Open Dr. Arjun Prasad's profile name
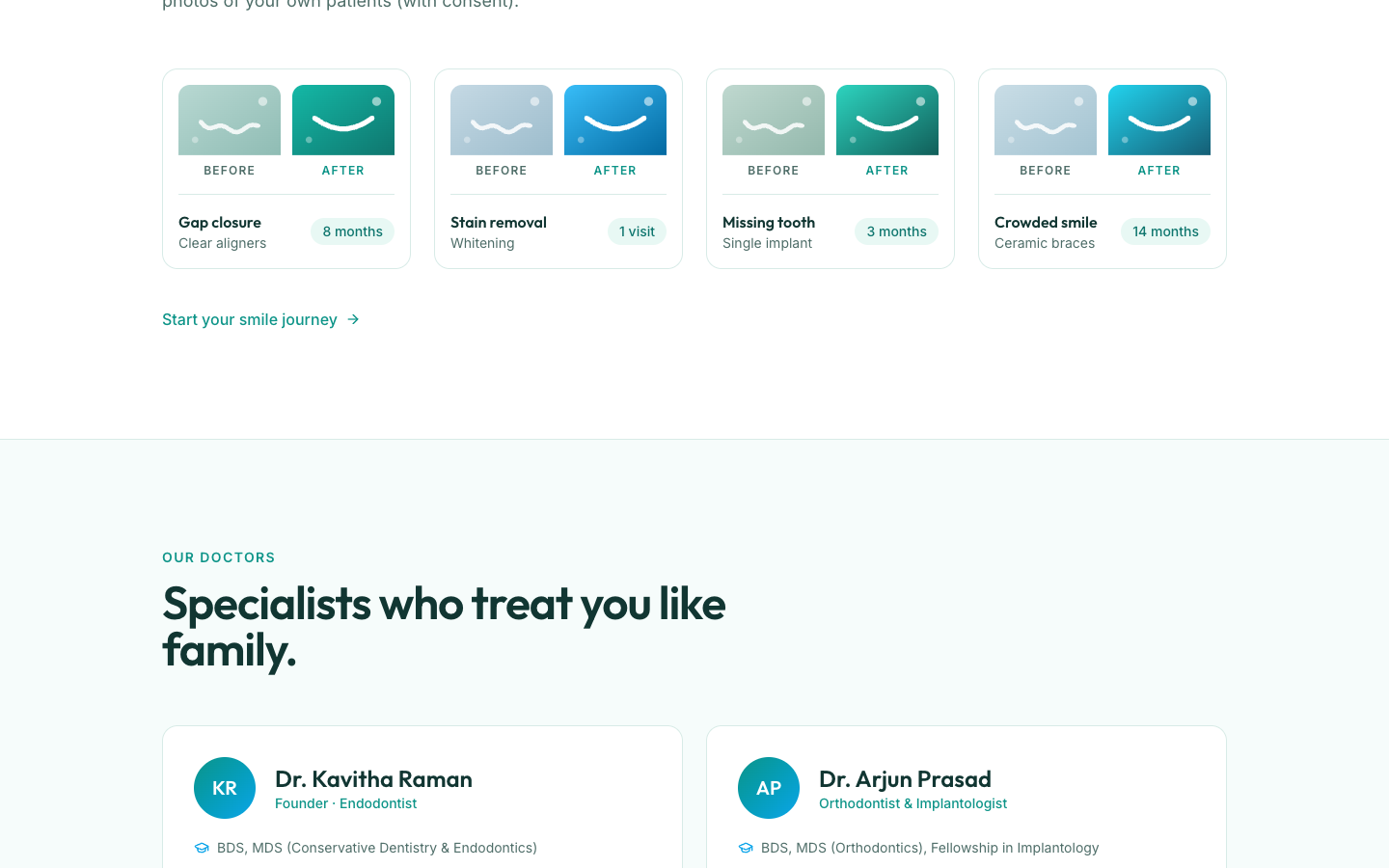This screenshot has width=1389, height=868. 905,778
